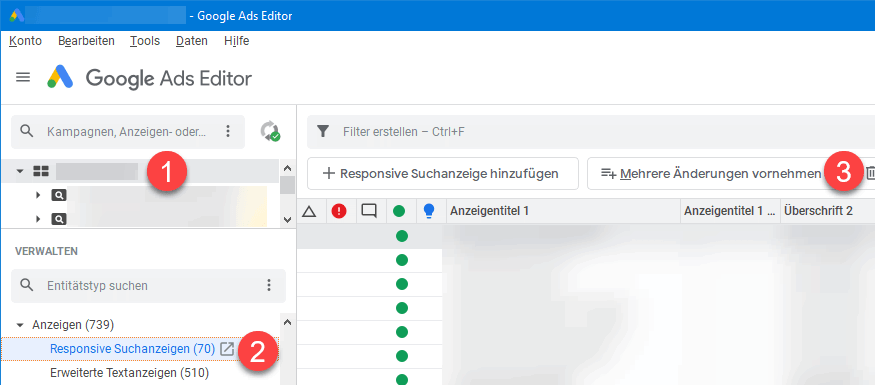The image size is (875, 385).
Task: Click magnifier icon in campaign search box
Action: tap(26, 131)
